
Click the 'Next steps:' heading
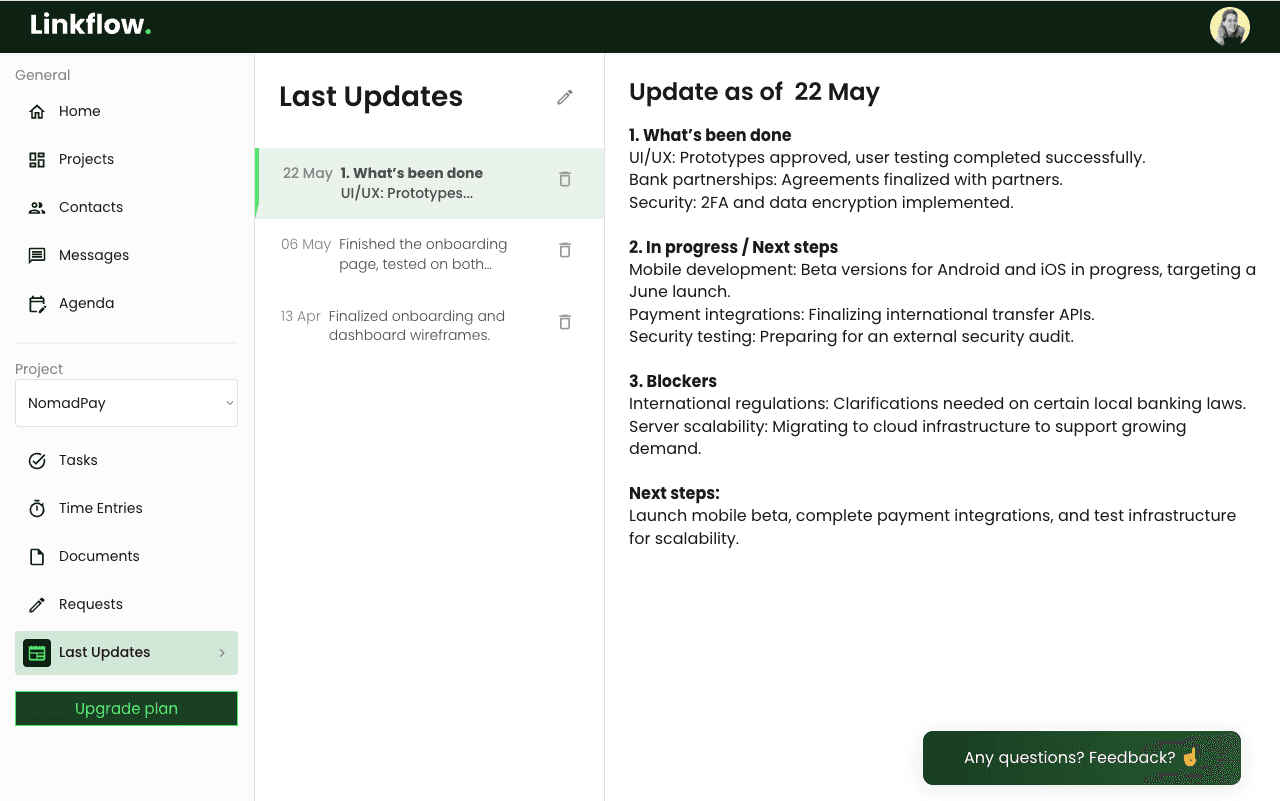click(674, 493)
